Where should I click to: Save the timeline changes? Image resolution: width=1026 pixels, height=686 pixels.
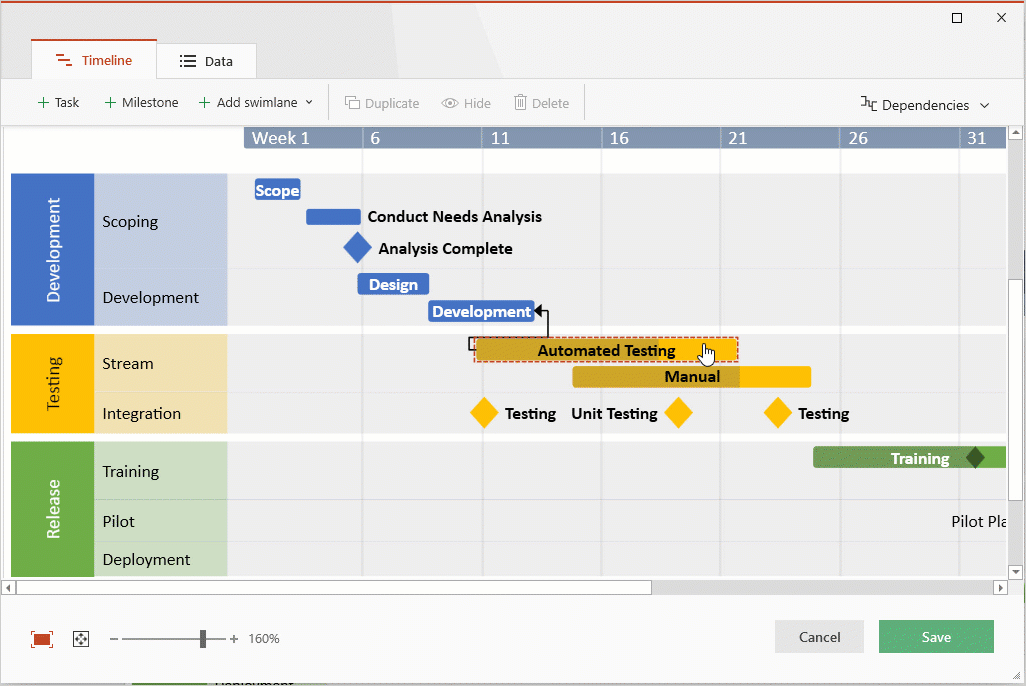coord(936,636)
